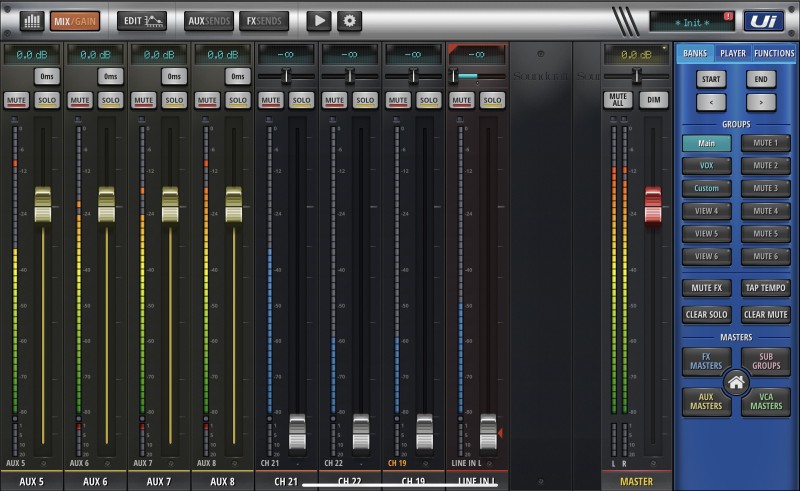
Task: Go to next bank with right arrow
Action: coord(760,101)
